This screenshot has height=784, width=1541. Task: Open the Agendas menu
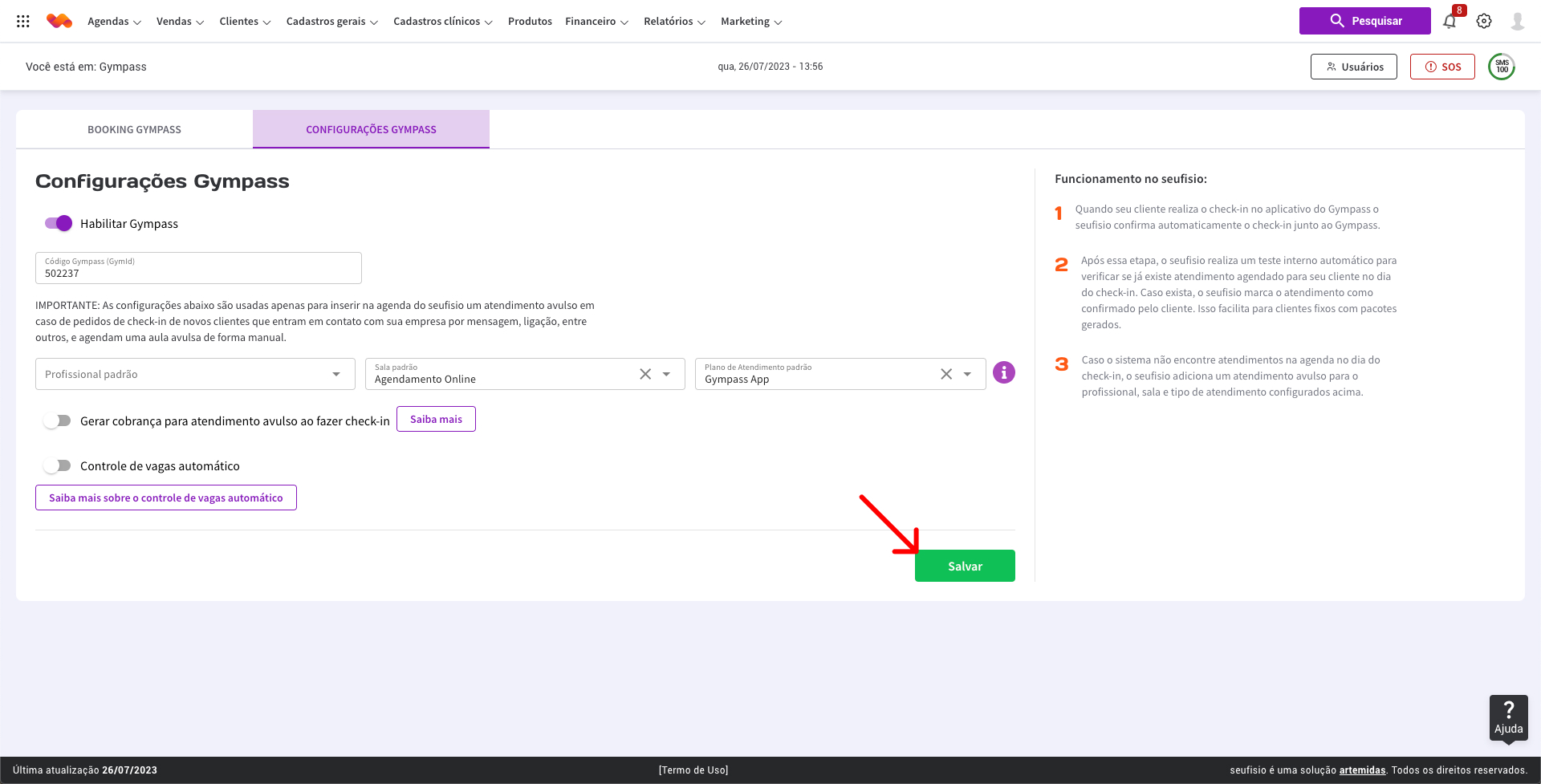pyautogui.click(x=114, y=22)
